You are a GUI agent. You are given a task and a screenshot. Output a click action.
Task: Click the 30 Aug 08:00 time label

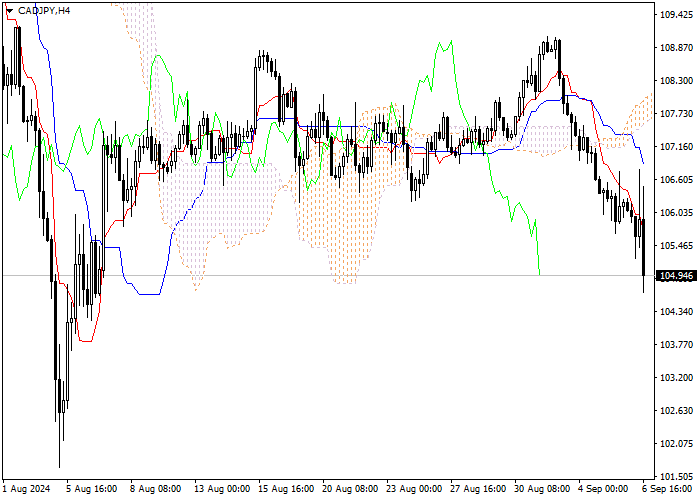click(542, 489)
